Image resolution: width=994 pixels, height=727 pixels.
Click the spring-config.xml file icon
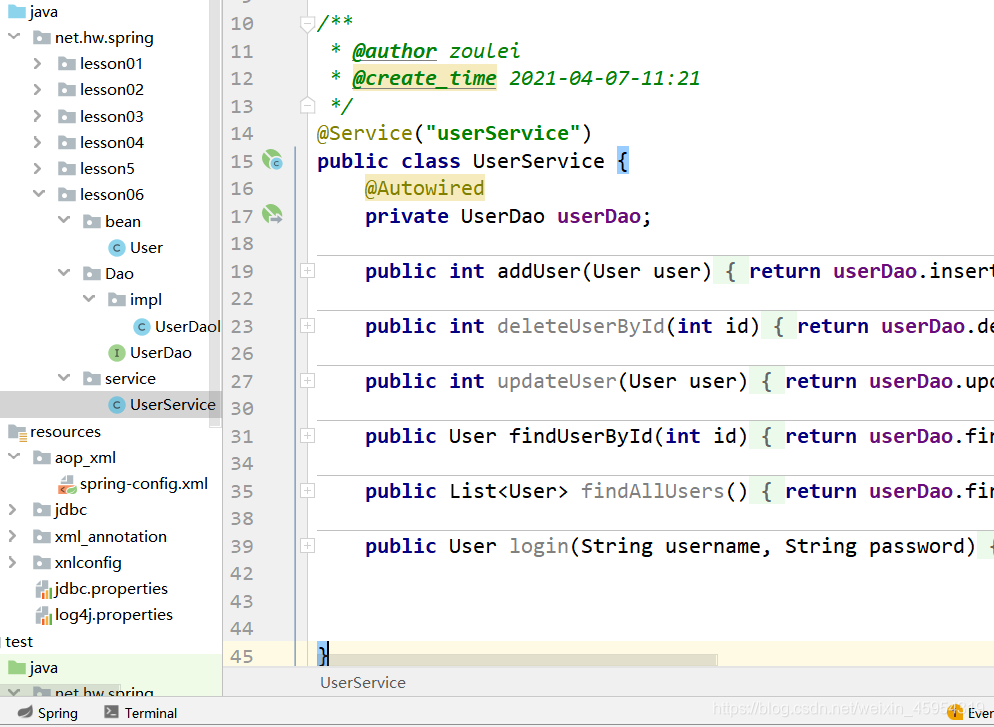point(67,485)
